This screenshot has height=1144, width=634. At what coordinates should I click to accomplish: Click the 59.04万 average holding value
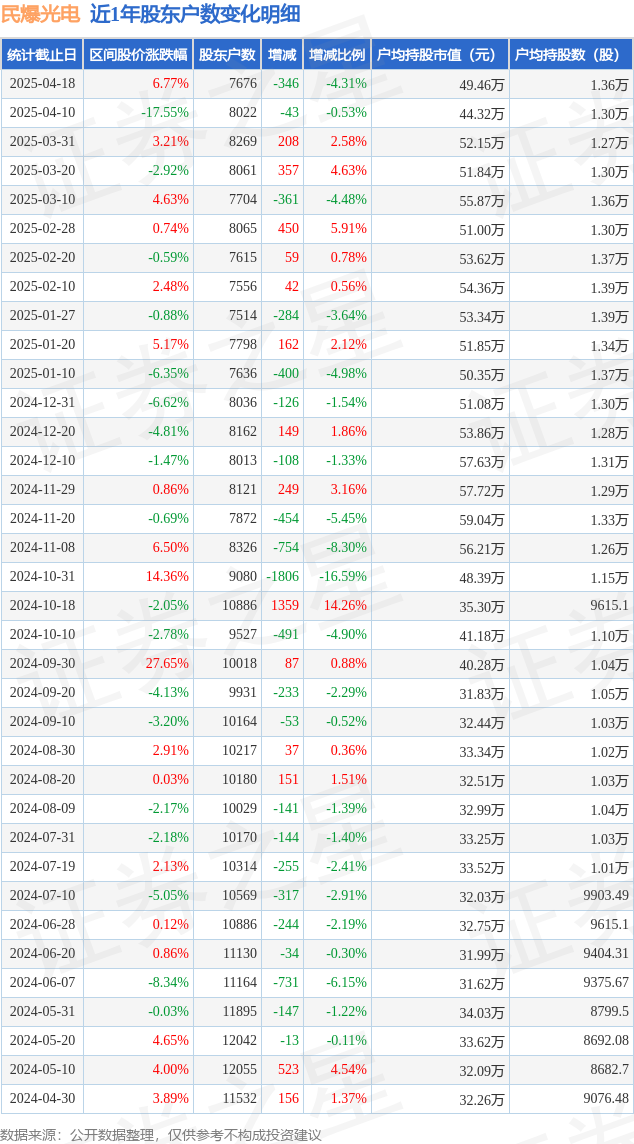(484, 519)
